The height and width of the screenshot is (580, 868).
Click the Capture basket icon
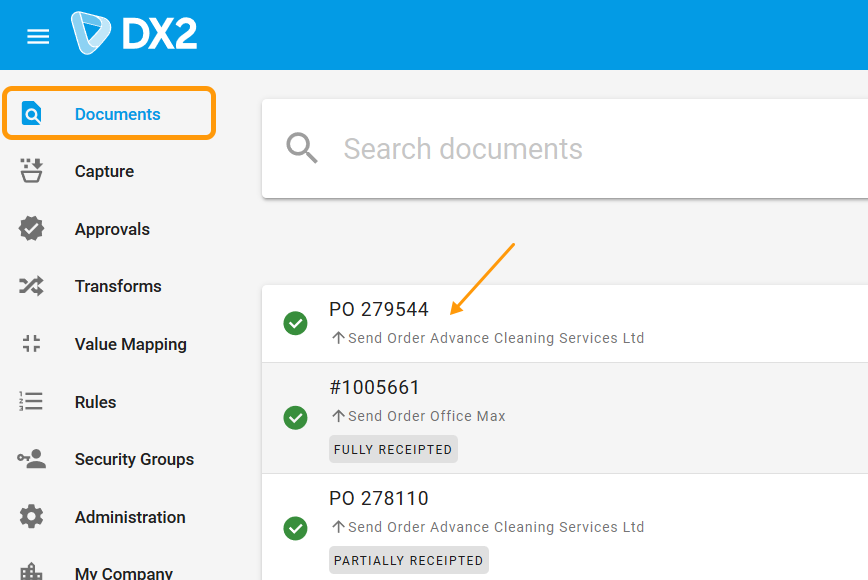tap(30, 170)
